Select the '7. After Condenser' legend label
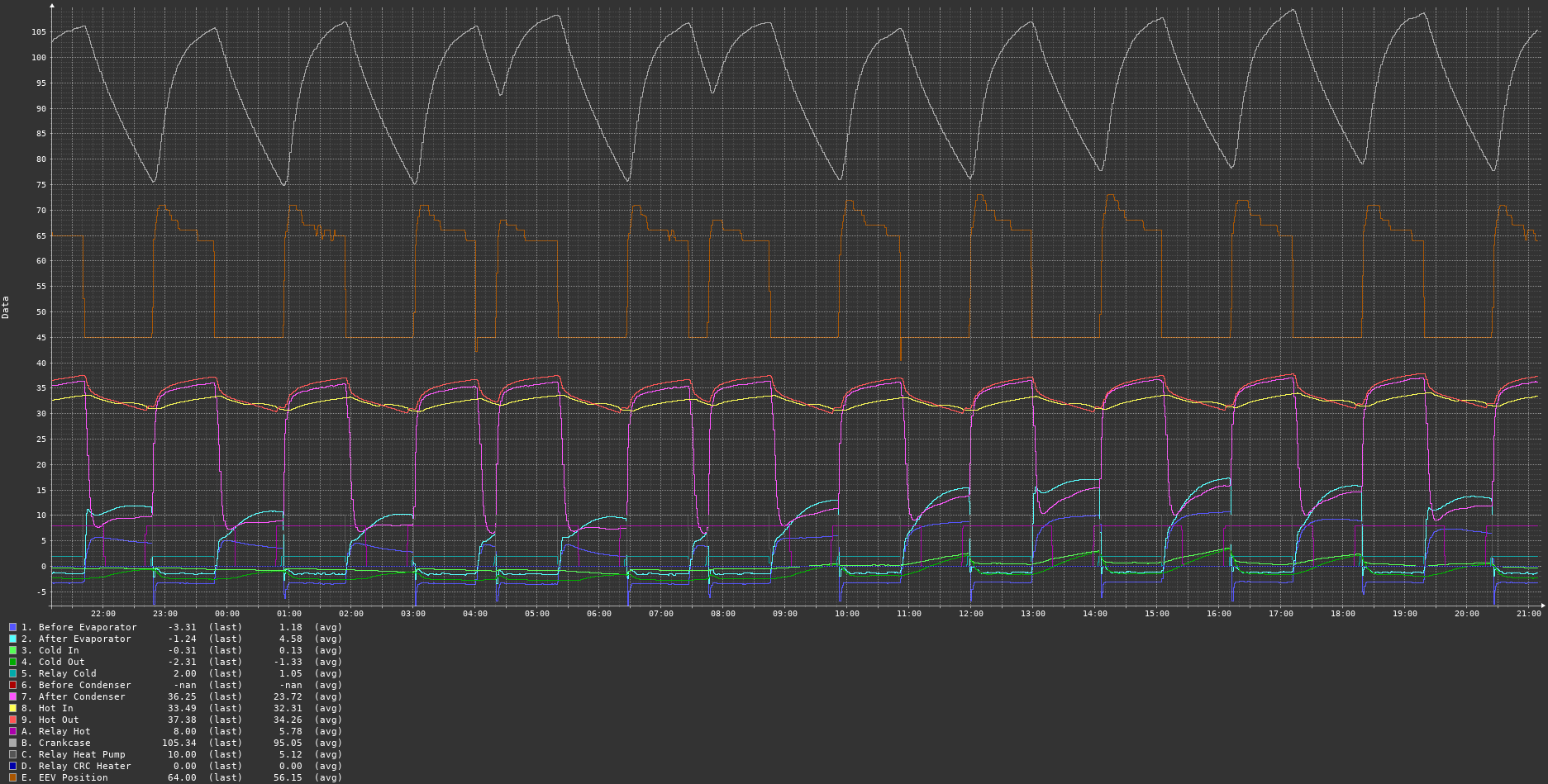Screen dimensions: 1548x784 pyautogui.click(x=74, y=696)
